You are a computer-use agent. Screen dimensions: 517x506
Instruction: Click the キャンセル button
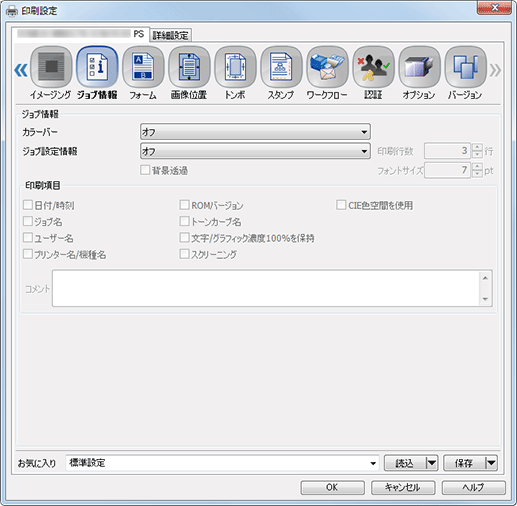(403, 487)
